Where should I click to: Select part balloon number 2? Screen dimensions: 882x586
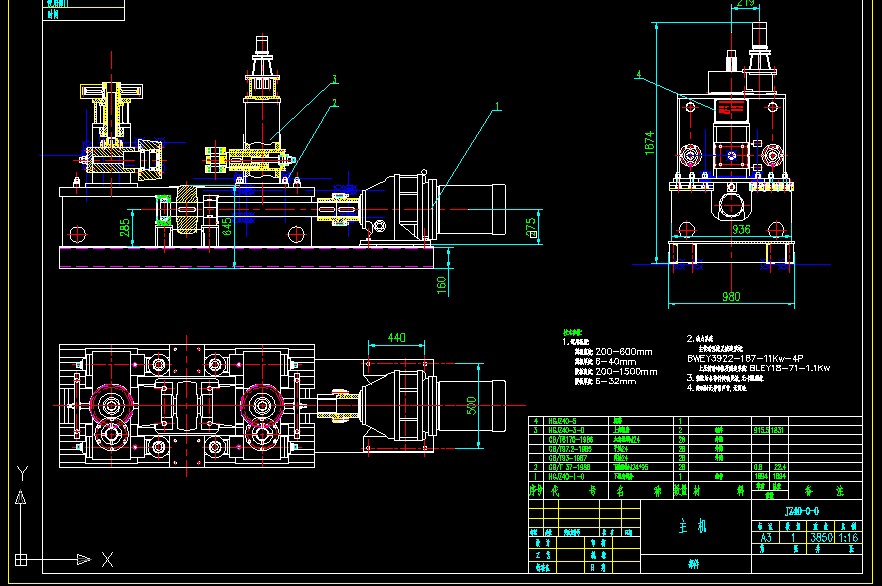(335, 102)
